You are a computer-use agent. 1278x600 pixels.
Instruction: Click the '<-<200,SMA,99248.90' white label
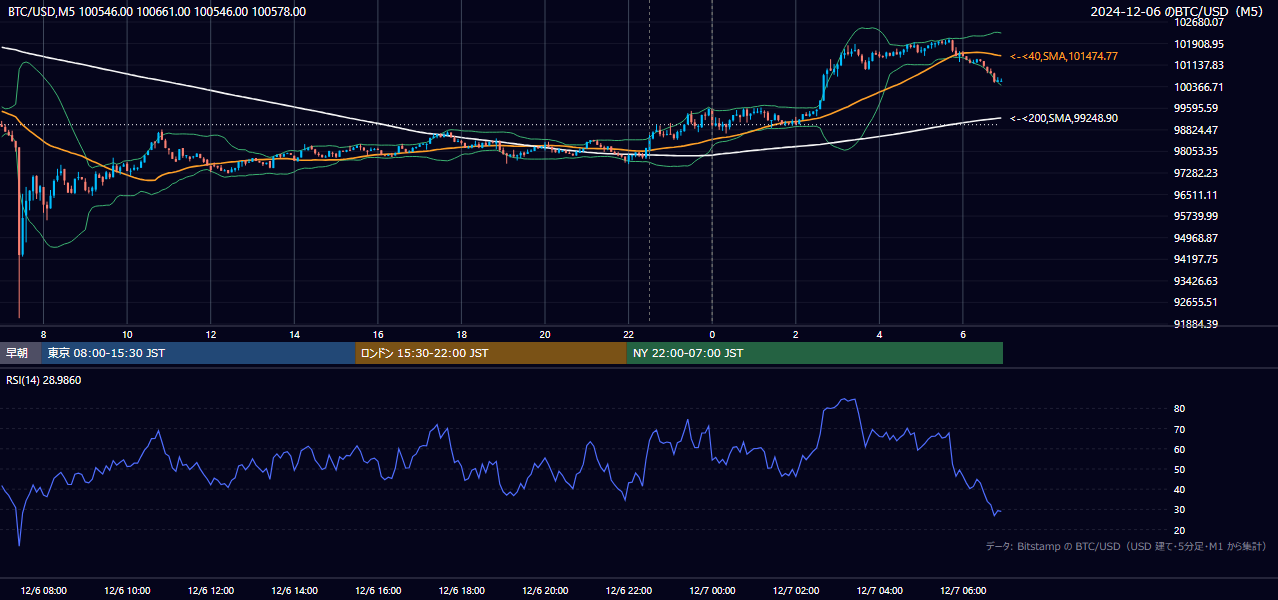point(1064,118)
